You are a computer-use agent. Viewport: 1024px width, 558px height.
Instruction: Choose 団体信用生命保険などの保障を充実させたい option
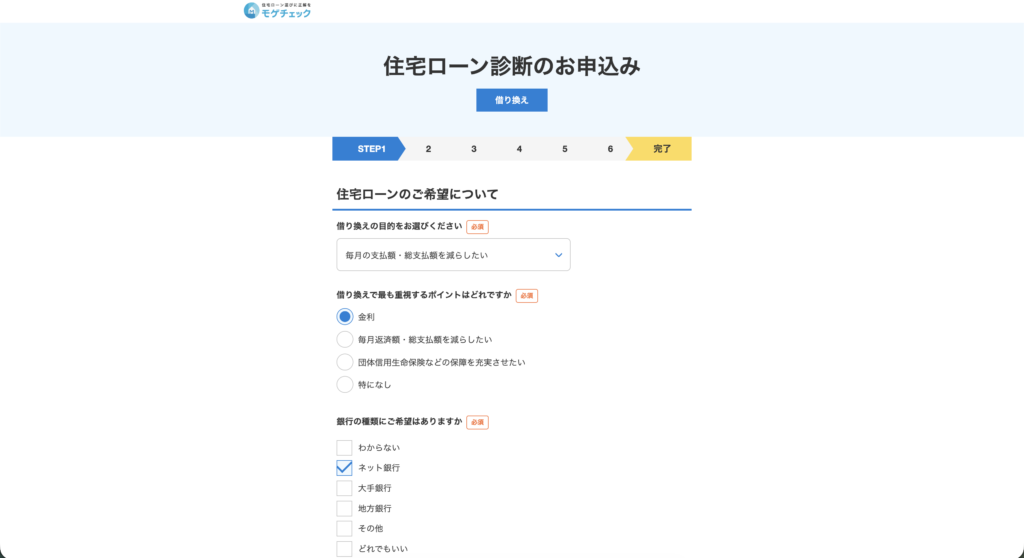click(x=345, y=362)
